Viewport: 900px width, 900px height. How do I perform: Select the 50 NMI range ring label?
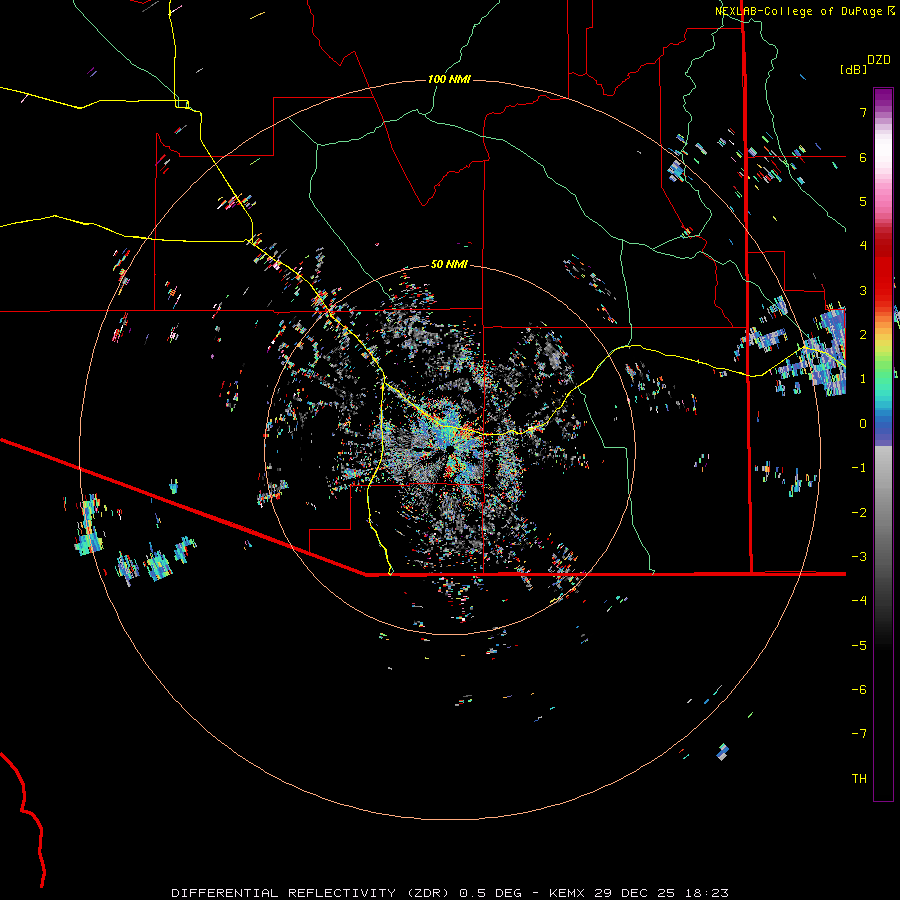(x=449, y=264)
